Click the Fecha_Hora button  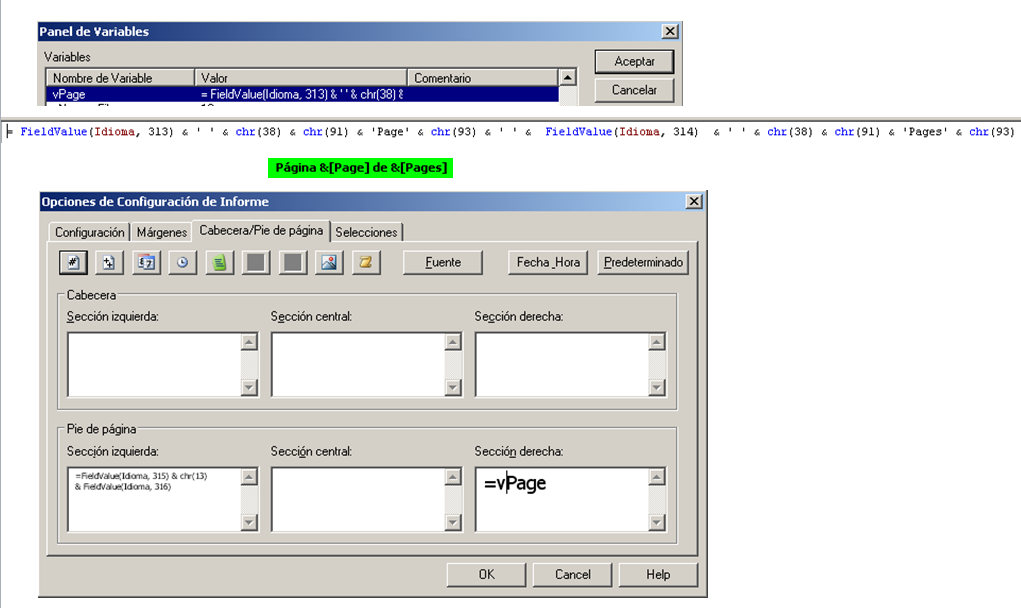(x=548, y=262)
